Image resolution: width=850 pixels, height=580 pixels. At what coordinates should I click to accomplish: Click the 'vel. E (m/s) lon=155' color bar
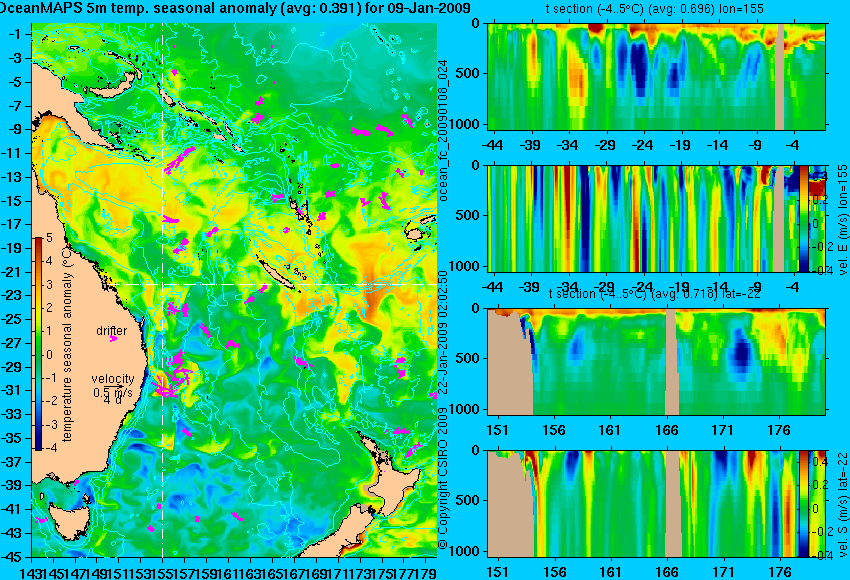pyautogui.click(x=804, y=218)
